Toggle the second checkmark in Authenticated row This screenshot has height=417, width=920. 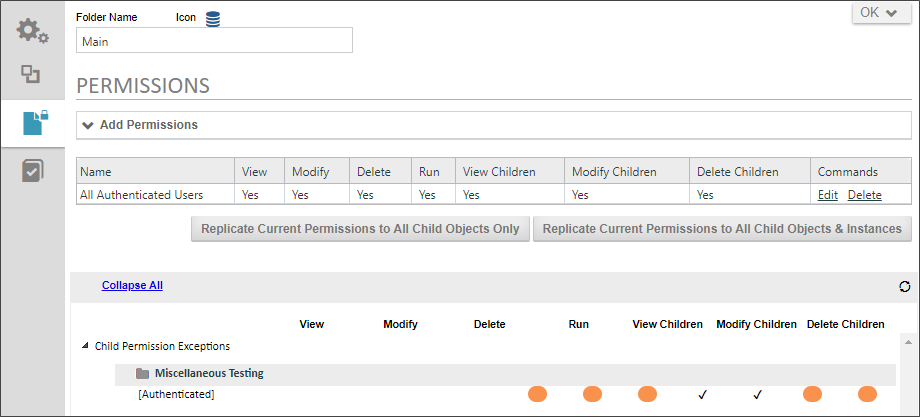point(757,394)
